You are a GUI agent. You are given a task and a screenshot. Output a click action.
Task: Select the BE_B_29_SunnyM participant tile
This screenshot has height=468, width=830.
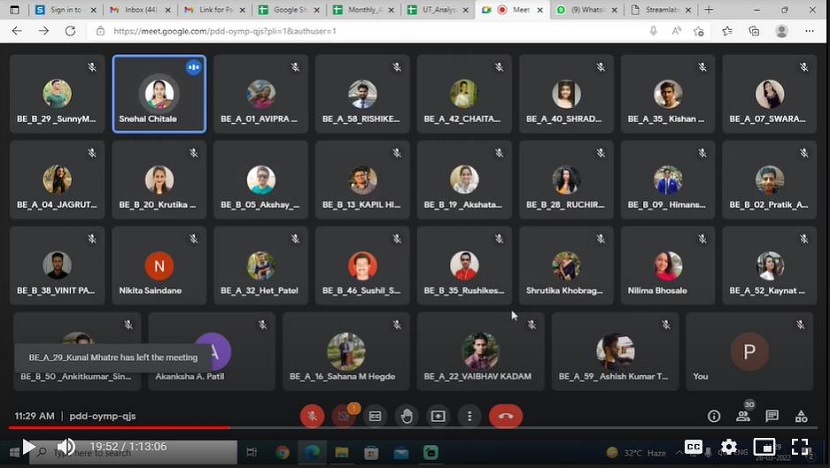click(57, 94)
